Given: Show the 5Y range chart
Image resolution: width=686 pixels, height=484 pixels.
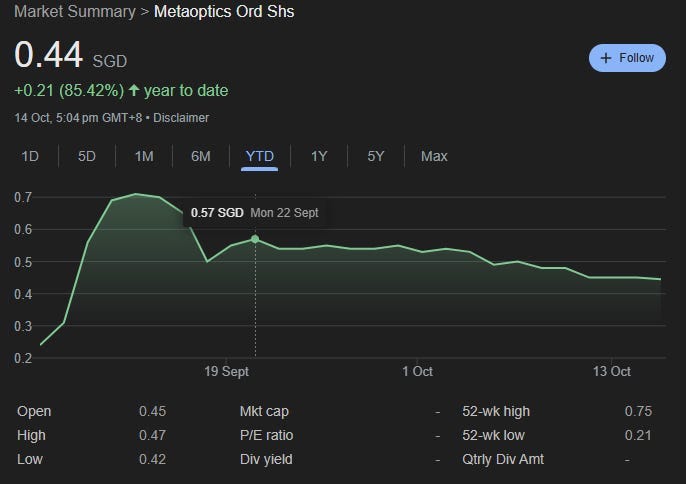Looking at the screenshot, I should pos(376,156).
